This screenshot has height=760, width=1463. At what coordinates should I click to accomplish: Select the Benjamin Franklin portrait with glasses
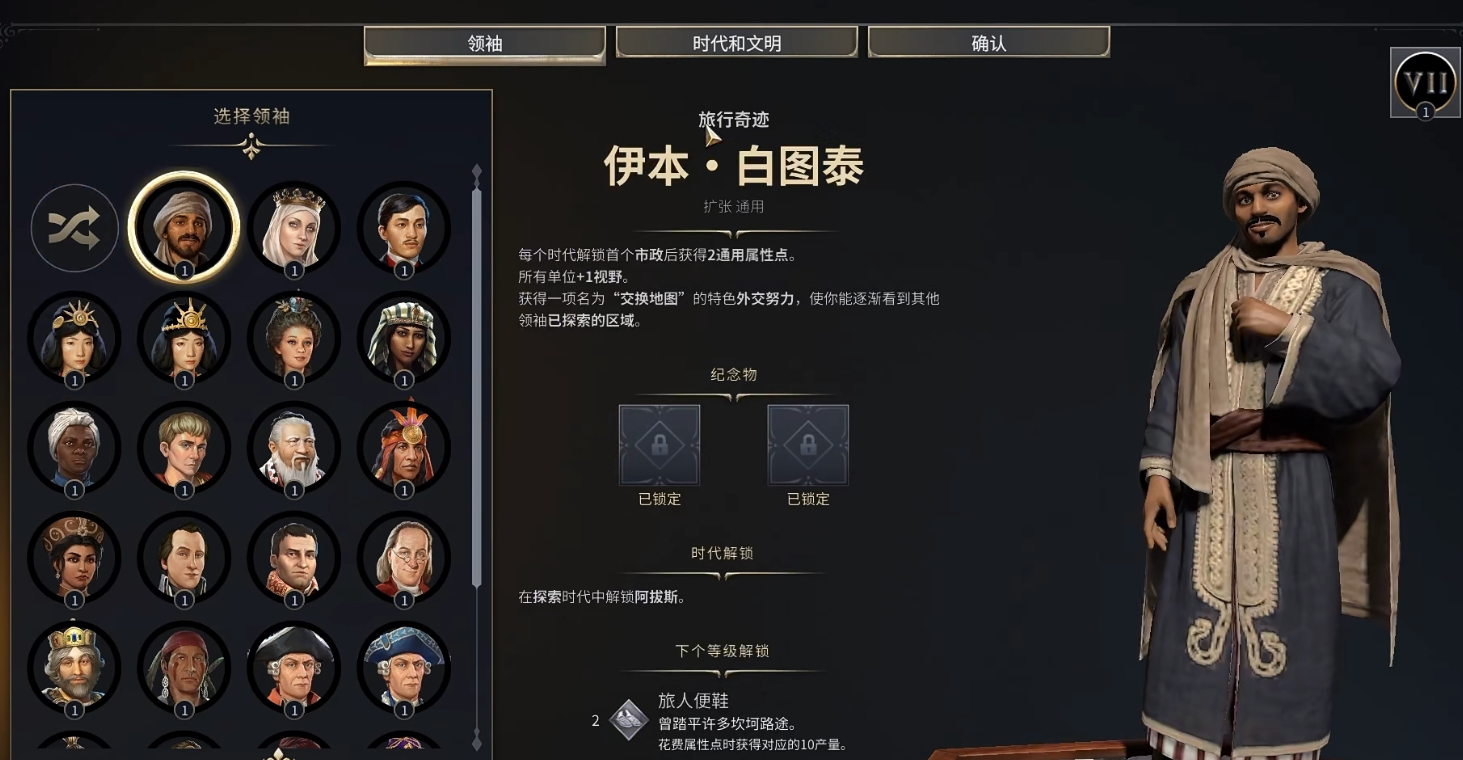coord(404,558)
